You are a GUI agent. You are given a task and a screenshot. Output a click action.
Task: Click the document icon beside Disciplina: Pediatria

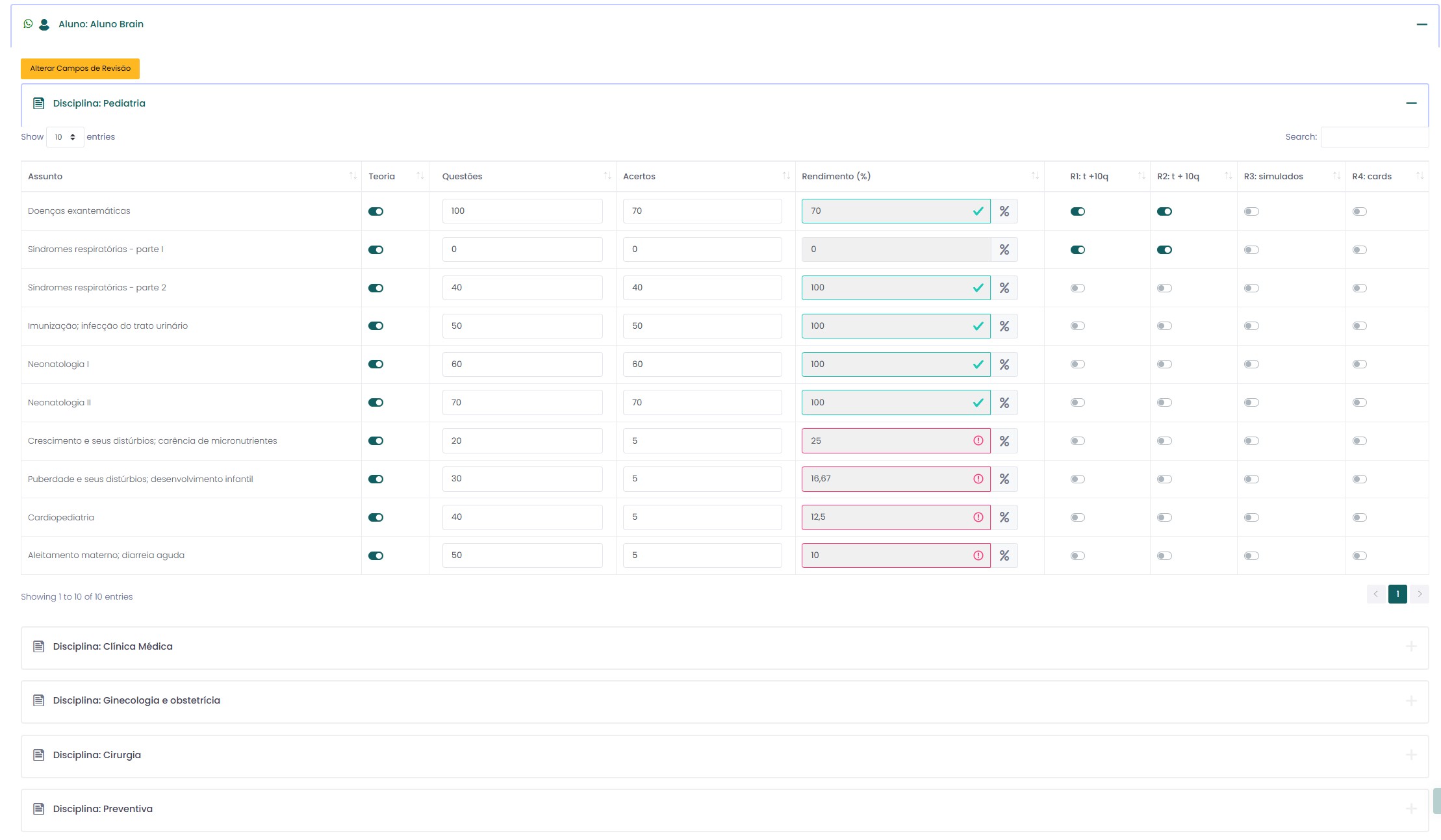pyautogui.click(x=39, y=103)
